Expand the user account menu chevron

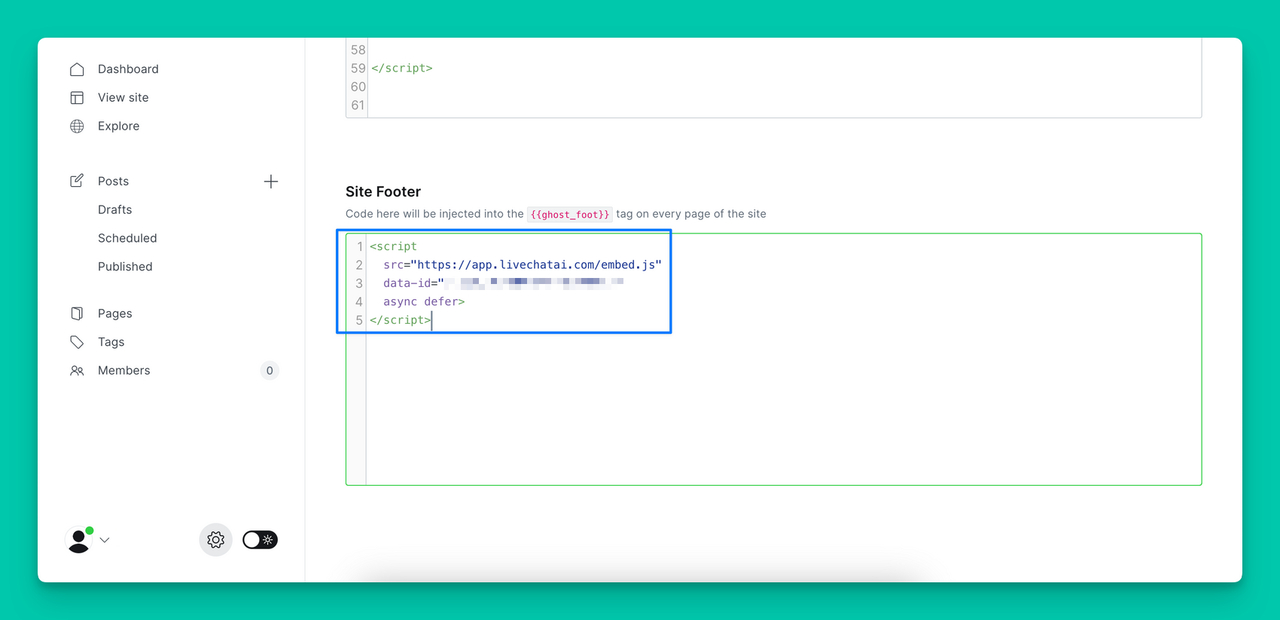104,540
